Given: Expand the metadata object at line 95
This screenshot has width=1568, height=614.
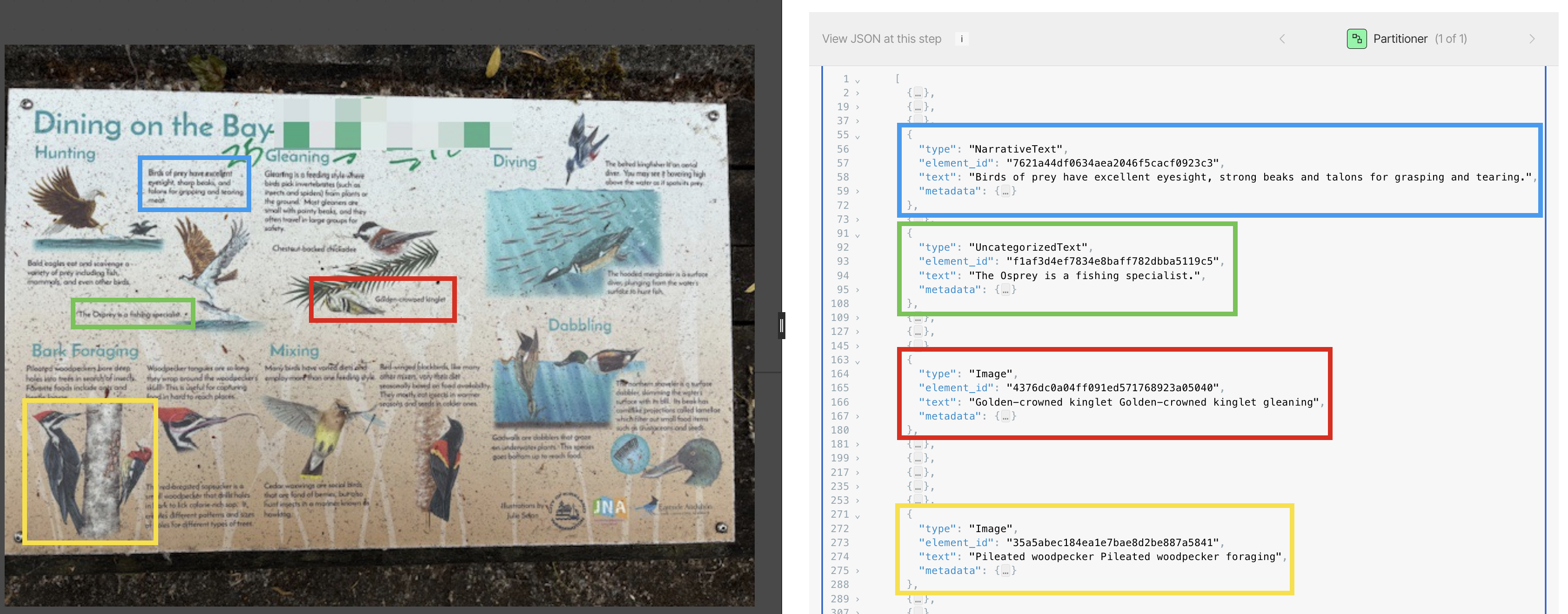Looking at the screenshot, I should pos(857,290).
